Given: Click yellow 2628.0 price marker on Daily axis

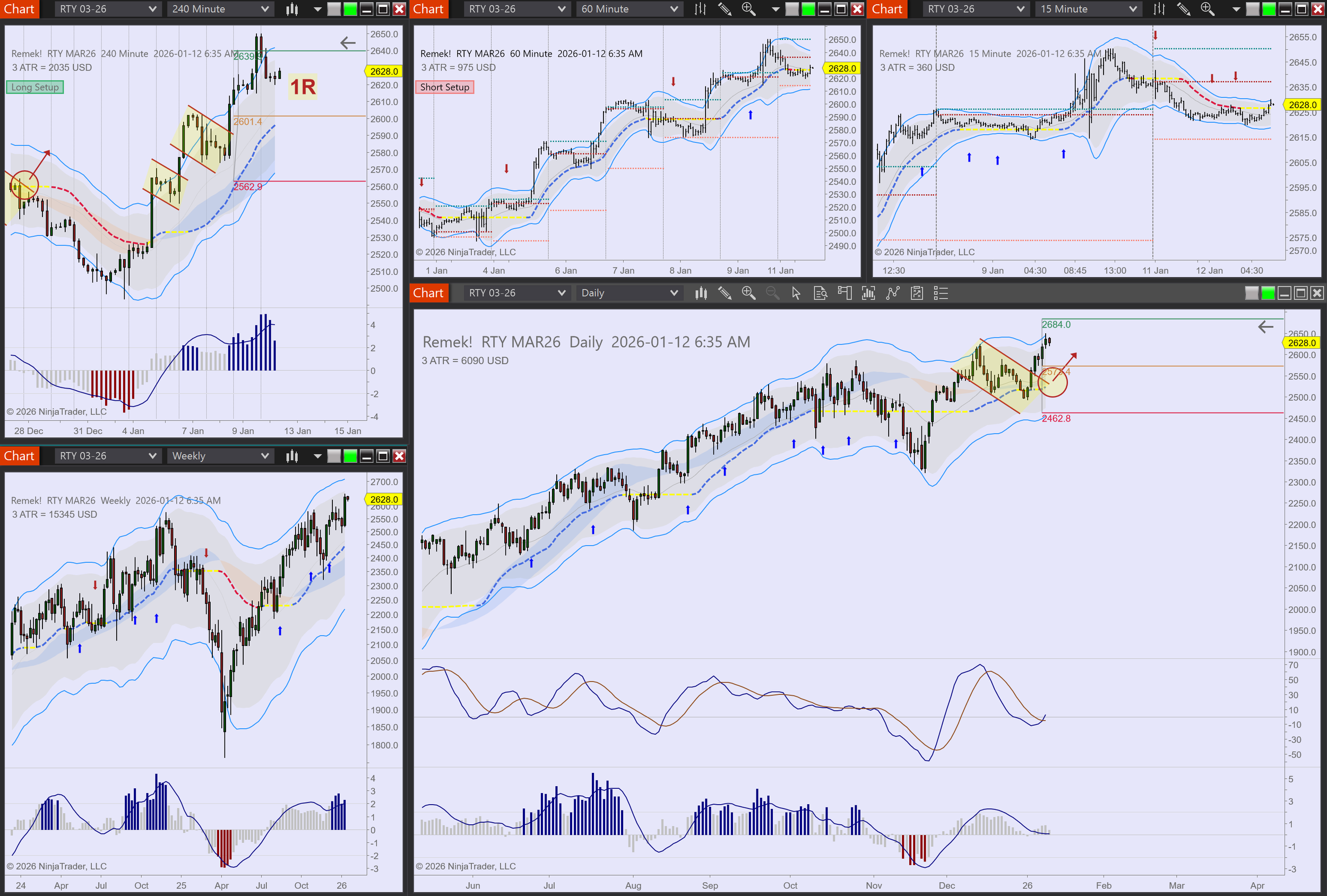Looking at the screenshot, I should coord(1301,343).
